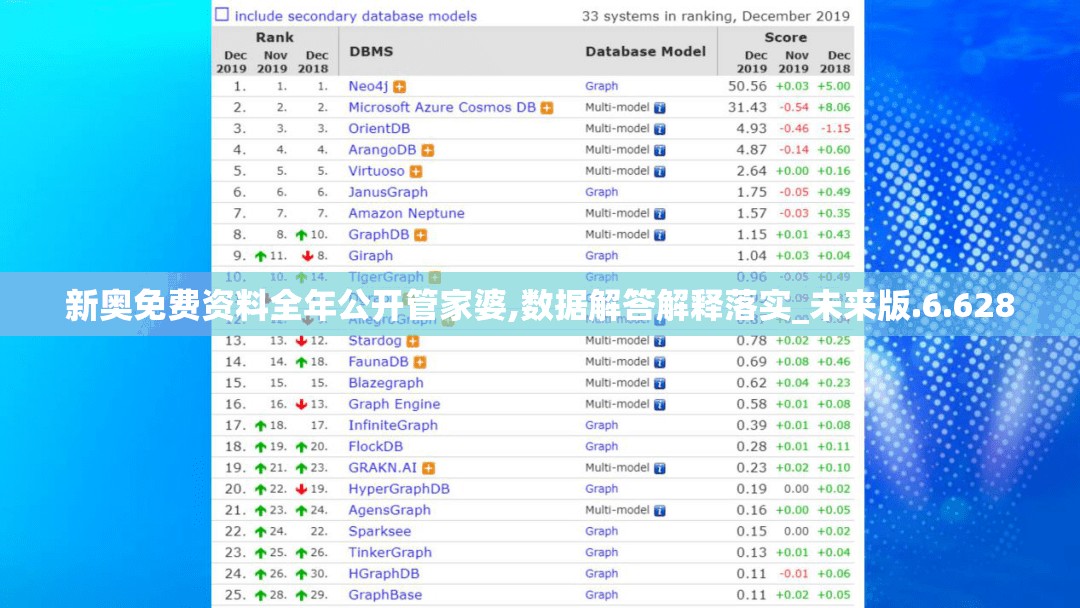This screenshot has width=1080, height=608.
Task: Open the HyperGraphDB link
Action: 399,489
